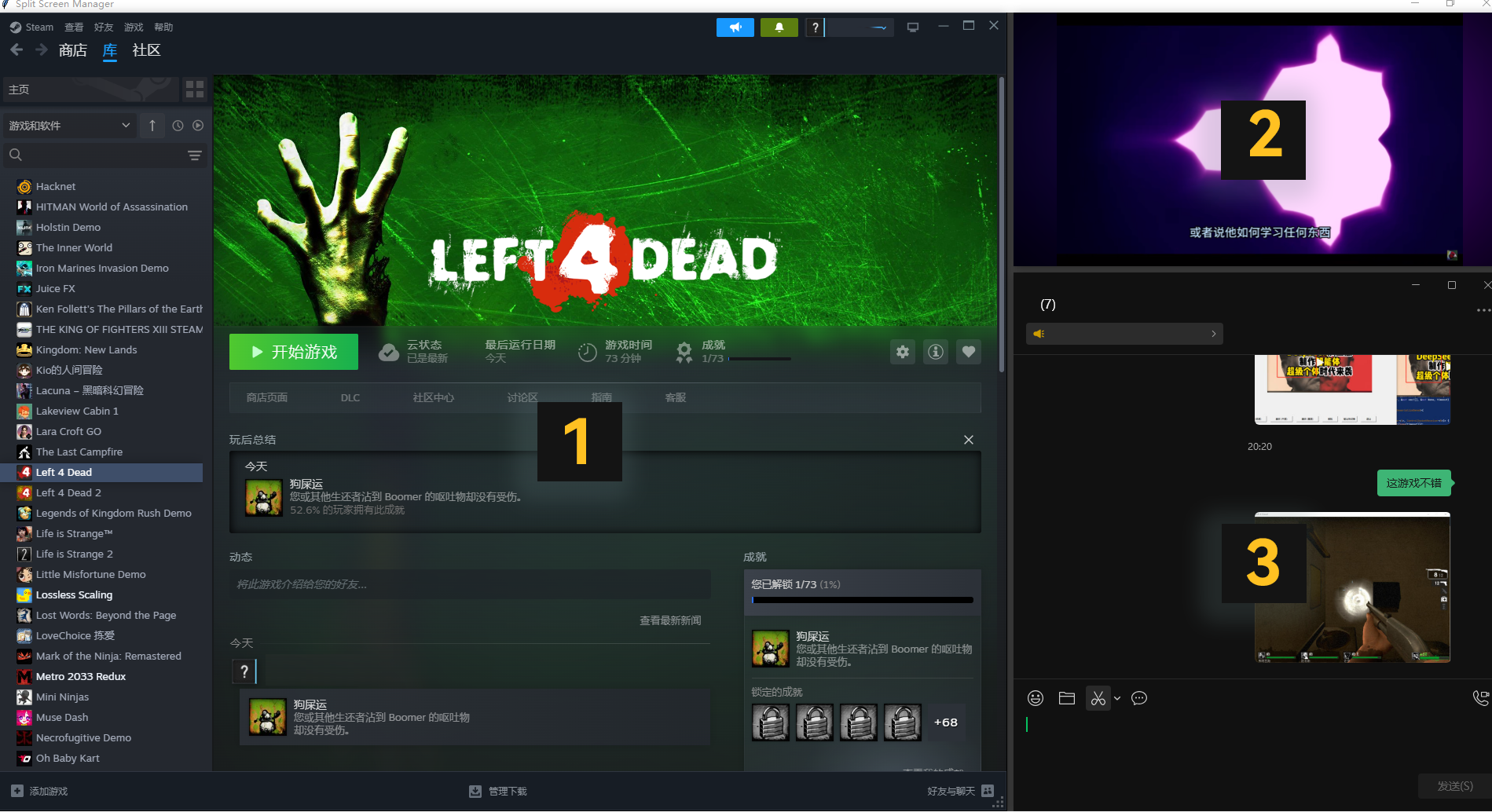Click the screenshot scissors icon in chat

click(x=1098, y=698)
